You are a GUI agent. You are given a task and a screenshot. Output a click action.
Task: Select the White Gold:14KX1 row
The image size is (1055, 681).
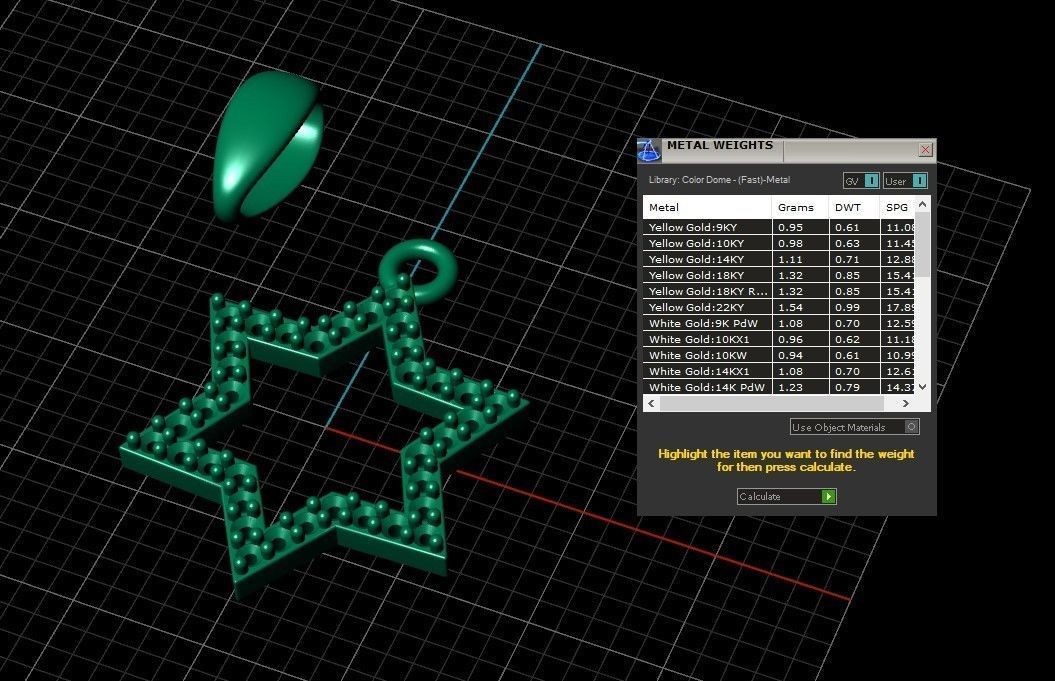[x=779, y=371]
